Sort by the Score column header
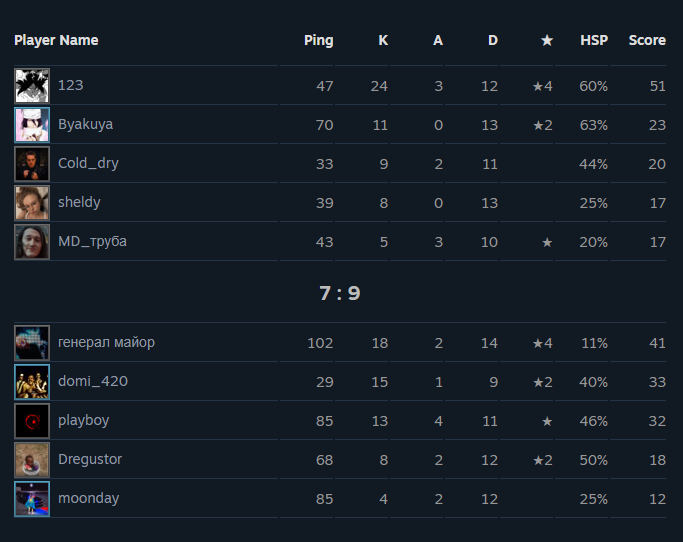The width and height of the screenshot is (683, 542). click(647, 41)
